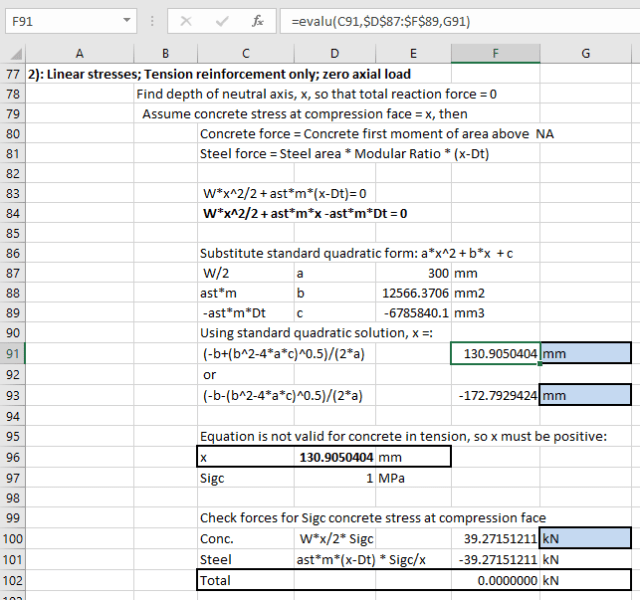Screen dimensions: 640x600
Task: Select column C header
Action: [x=245, y=54]
